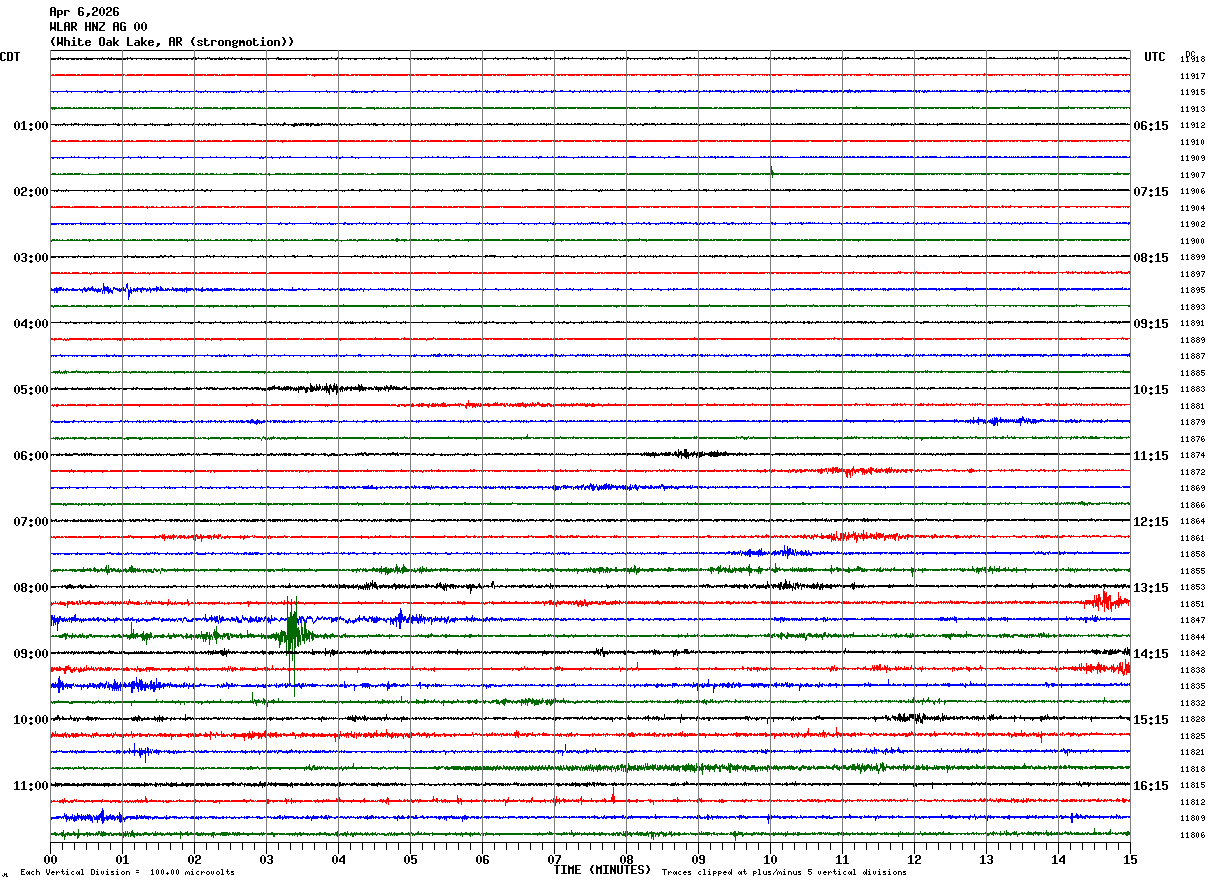Click the "08:15" UTC time label
This screenshot has height=886, width=1210.
pyautogui.click(x=1151, y=258)
